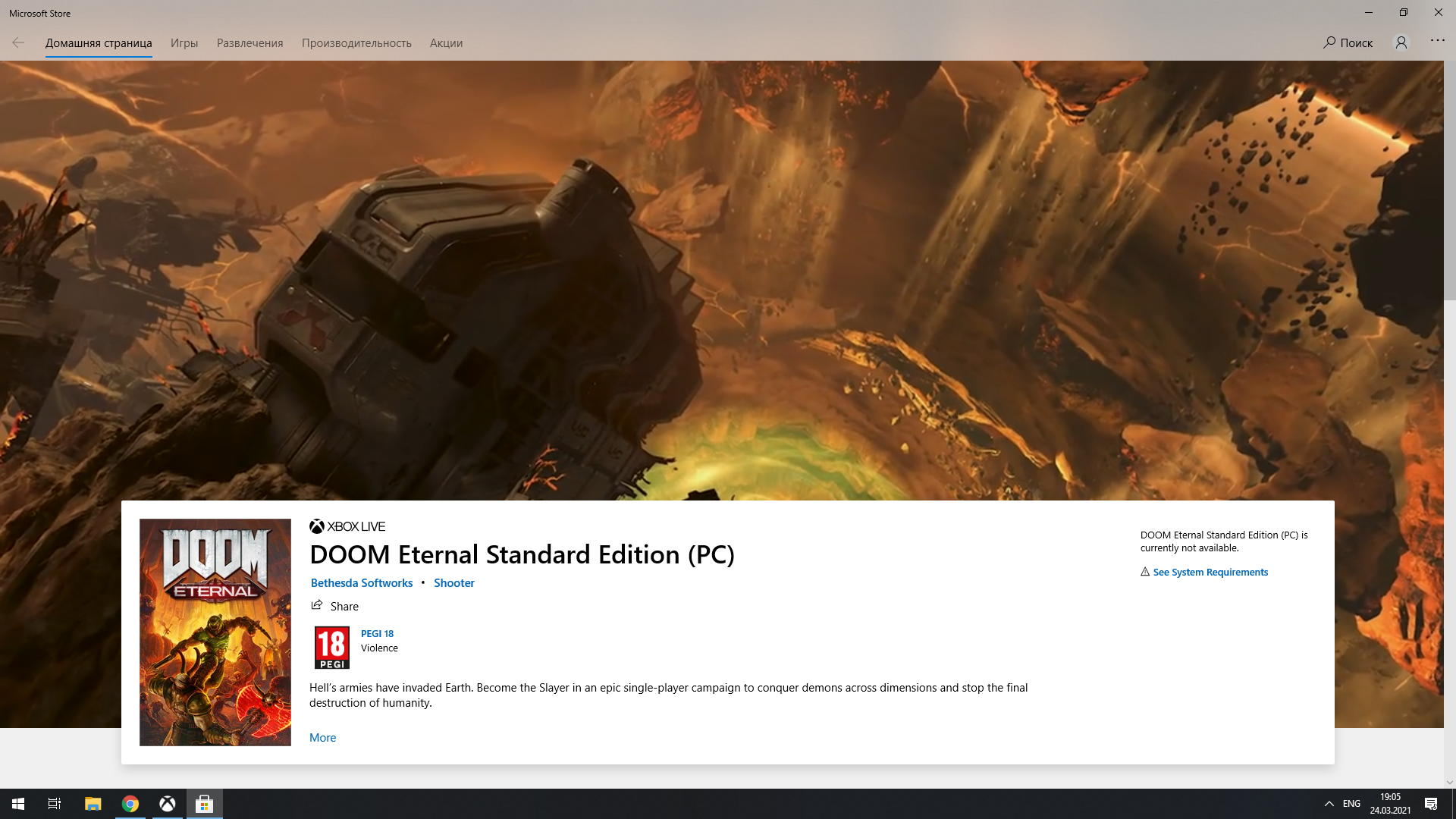1456x819 pixels.
Task: Share the DOOM Eternal page
Action: click(x=334, y=606)
